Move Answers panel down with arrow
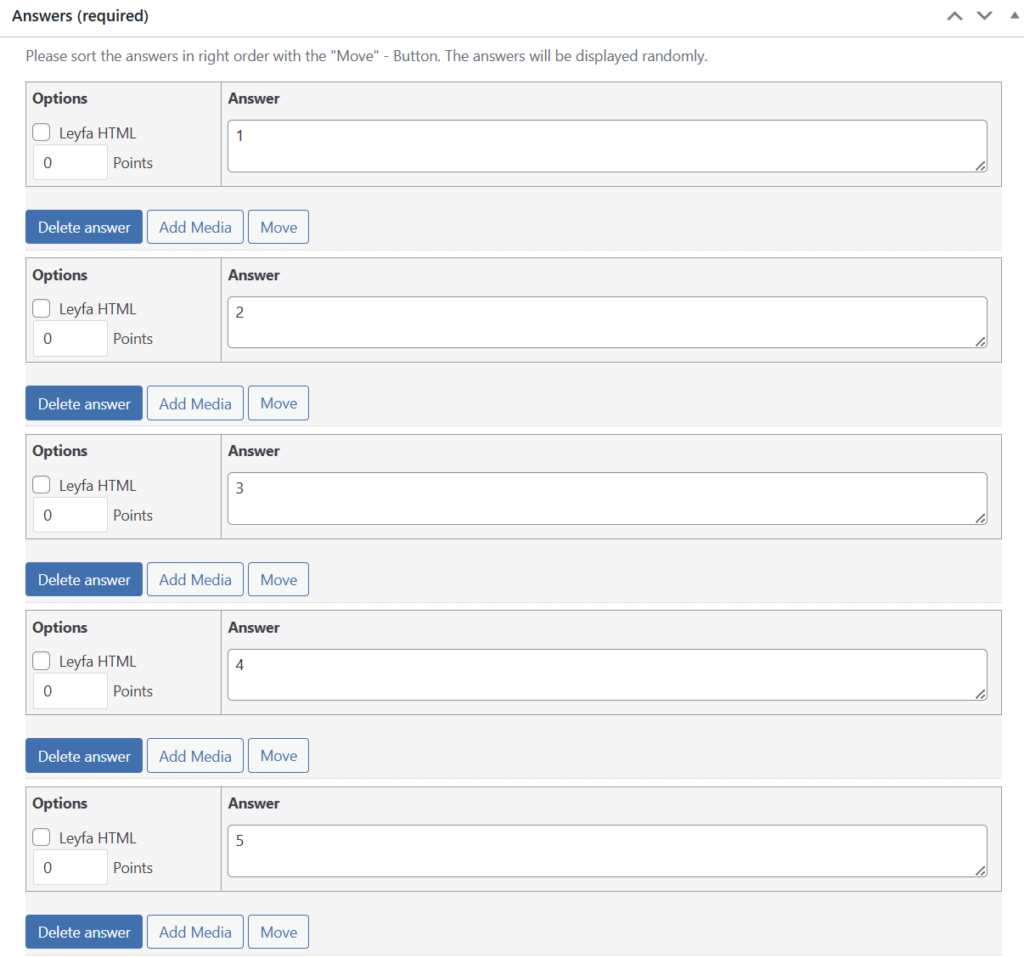The width and height of the screenshot is (1024, 958). coord(984,16)
